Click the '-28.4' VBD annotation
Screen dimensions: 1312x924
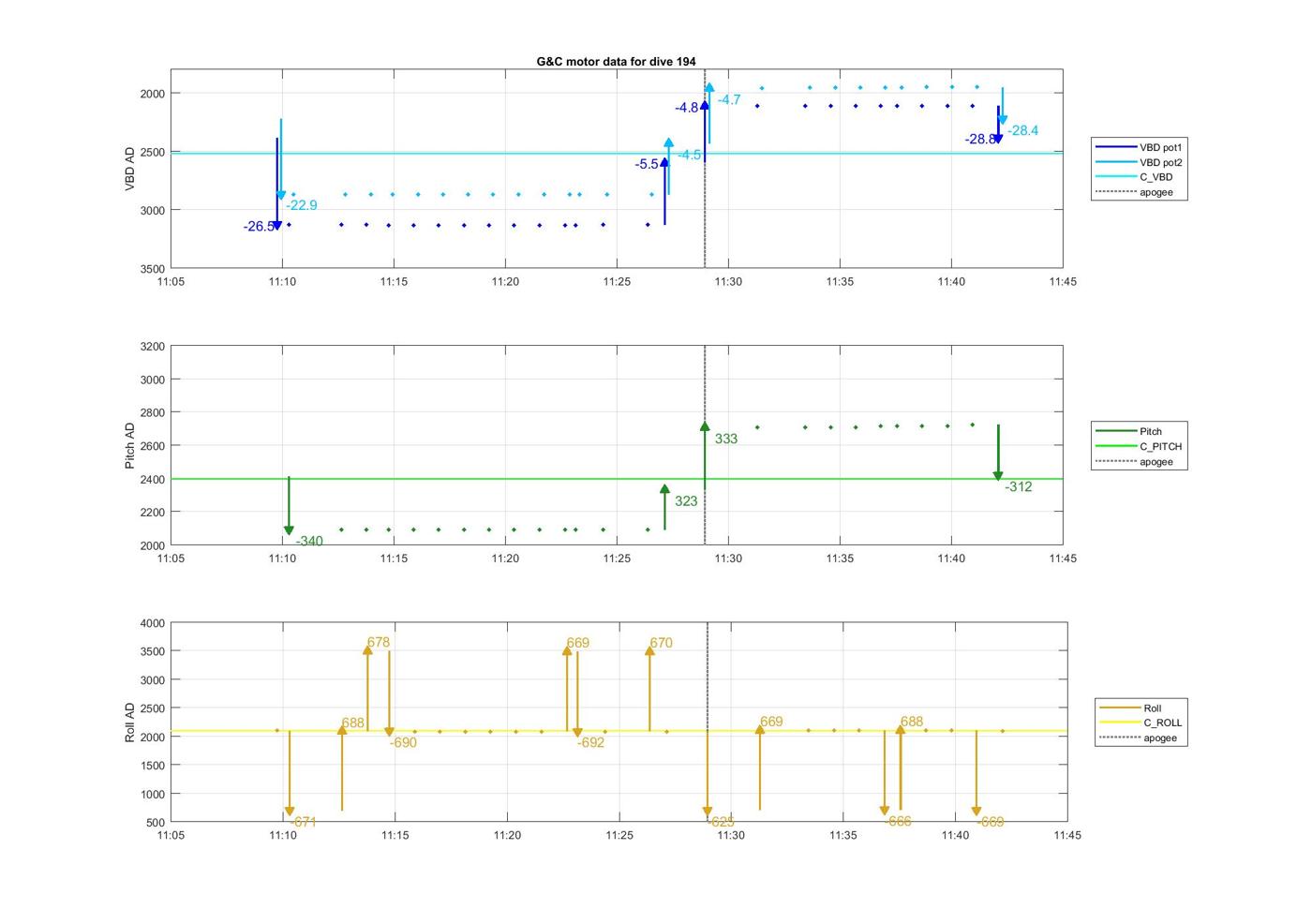coord(1023,130)
